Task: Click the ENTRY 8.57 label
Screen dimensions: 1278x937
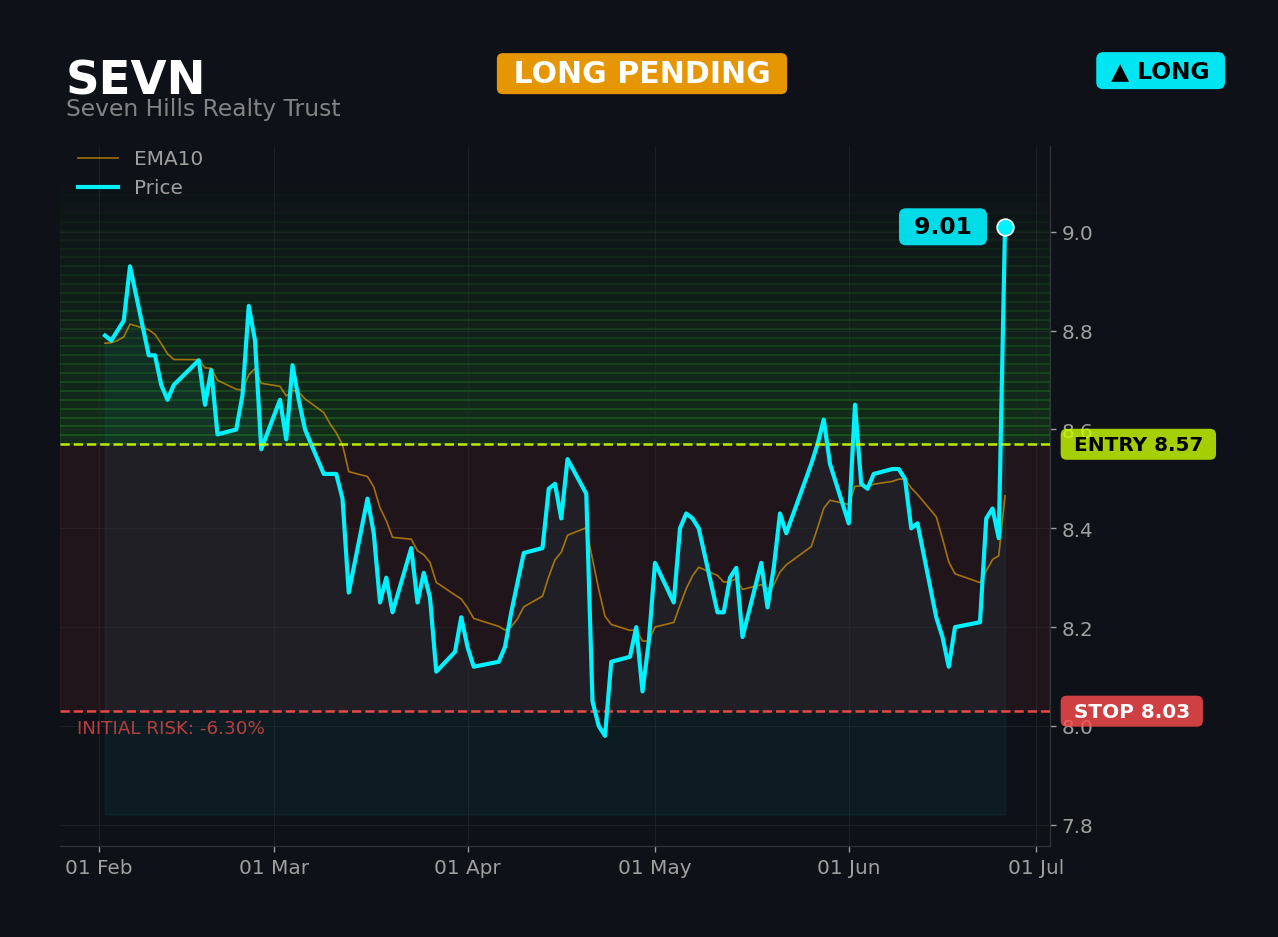Action: [1138, 445]
